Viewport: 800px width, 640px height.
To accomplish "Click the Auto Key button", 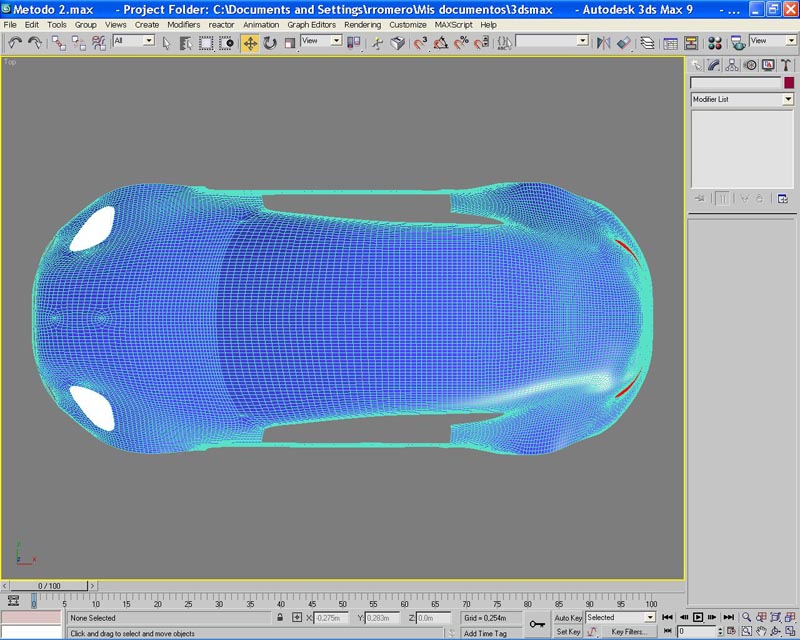I will [x=568, y=618].
